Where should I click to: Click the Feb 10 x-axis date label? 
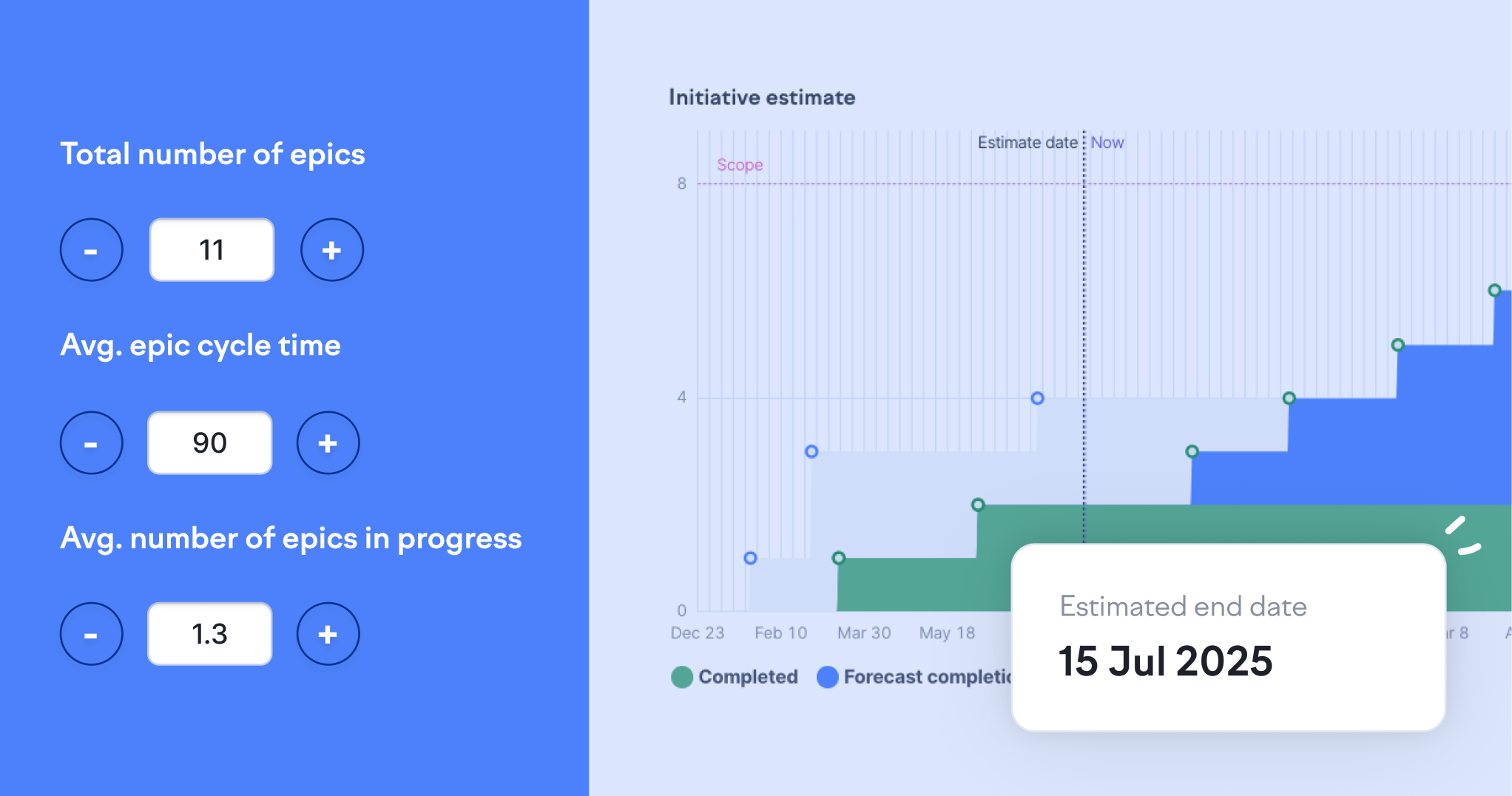coord(781,633)
